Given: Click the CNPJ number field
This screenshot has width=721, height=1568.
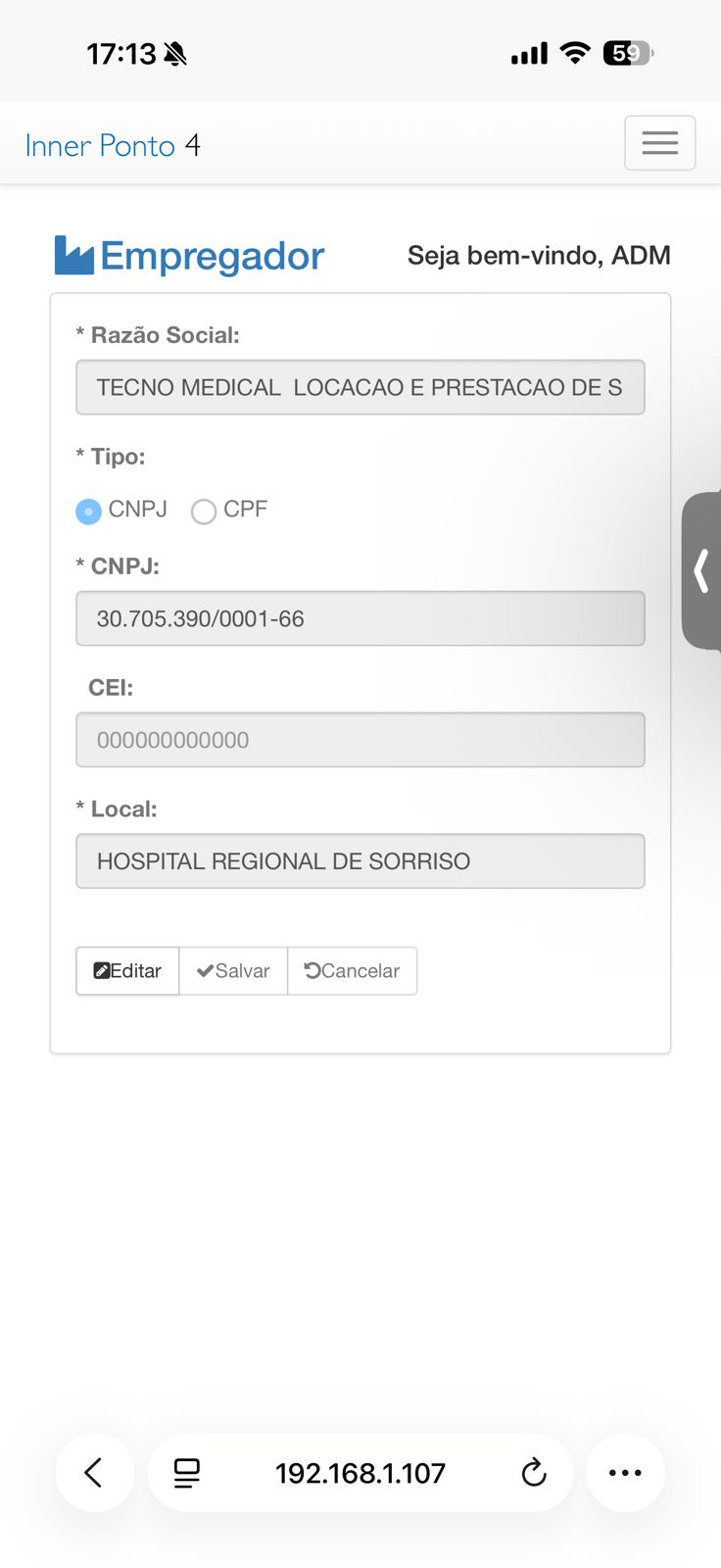Looking at the screenshot, I should tap(360, 618).
